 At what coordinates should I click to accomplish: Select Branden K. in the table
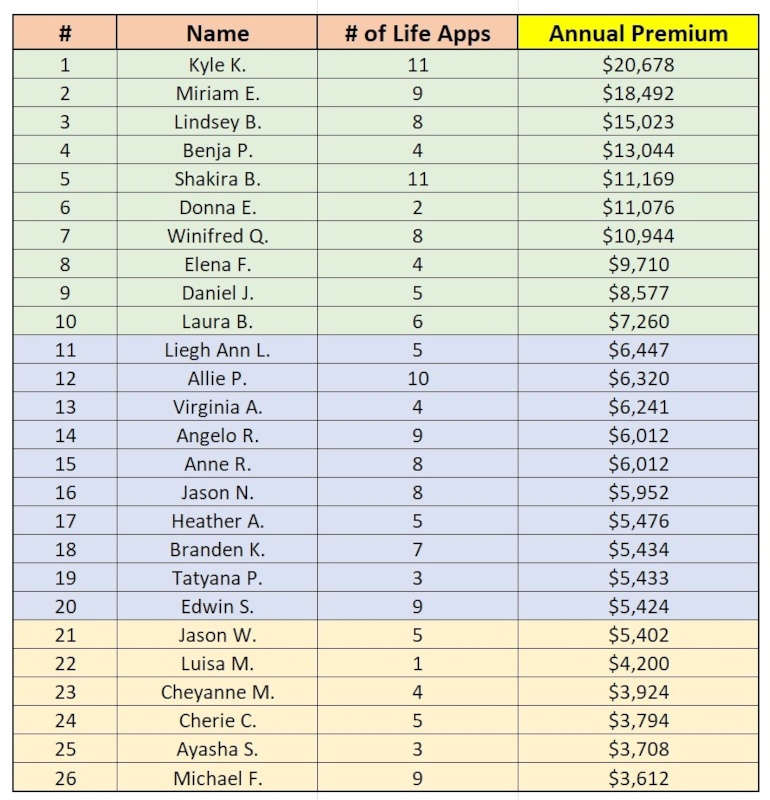coord(217,549)
